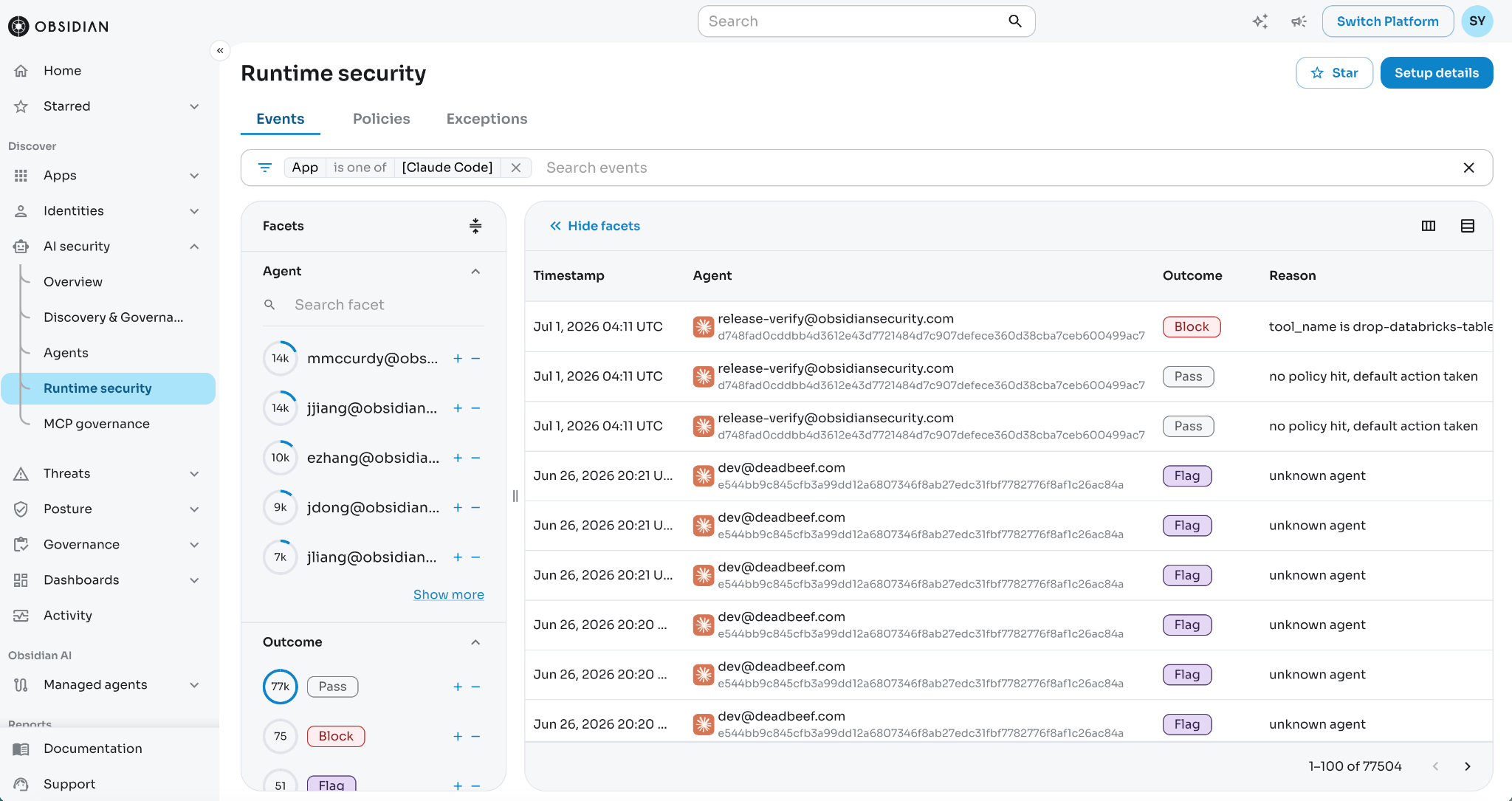Click the Hide facets link

(x=595, y=226)
